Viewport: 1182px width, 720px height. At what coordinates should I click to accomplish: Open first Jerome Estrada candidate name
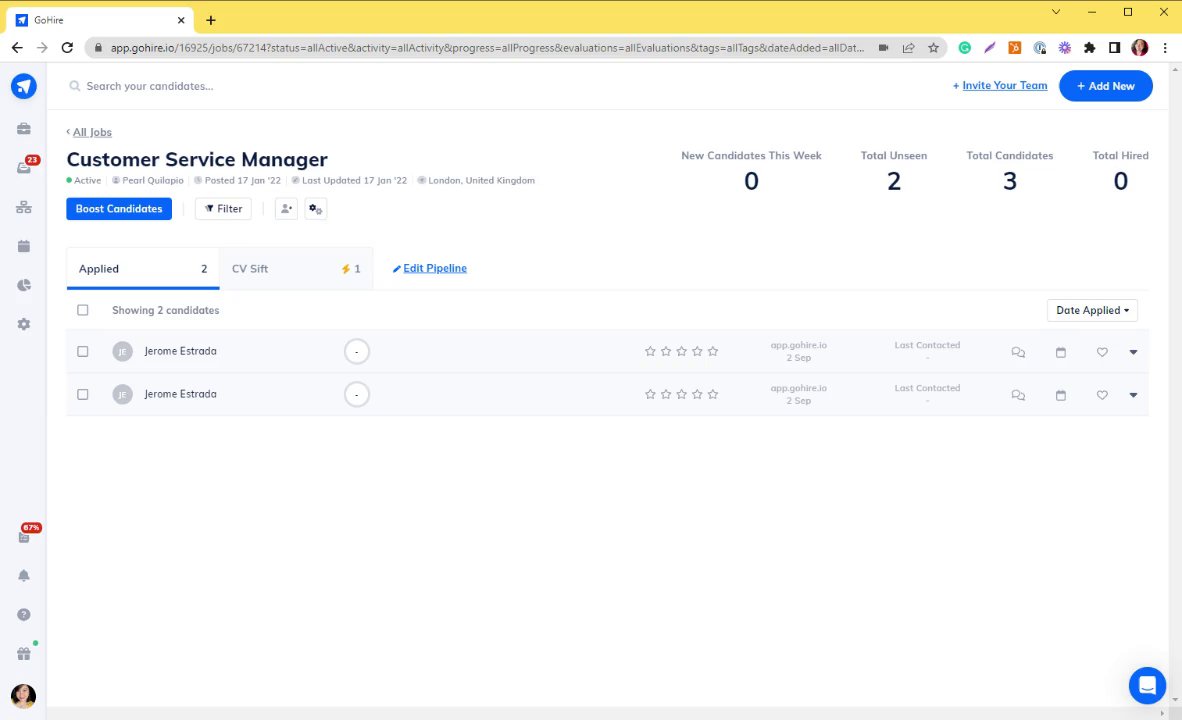tap(180, 351)
